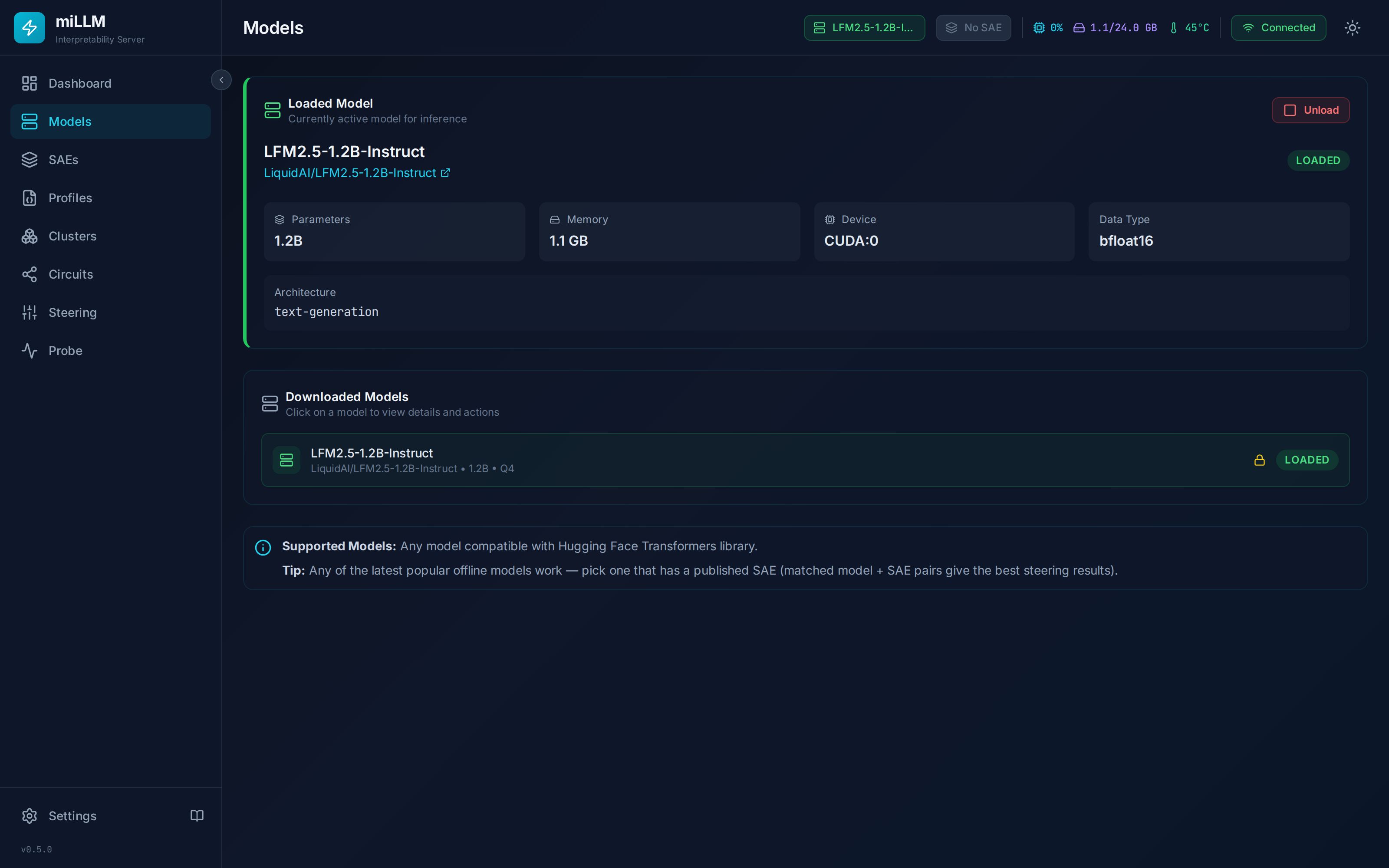Unload the loaded model

coord(1310,110)
